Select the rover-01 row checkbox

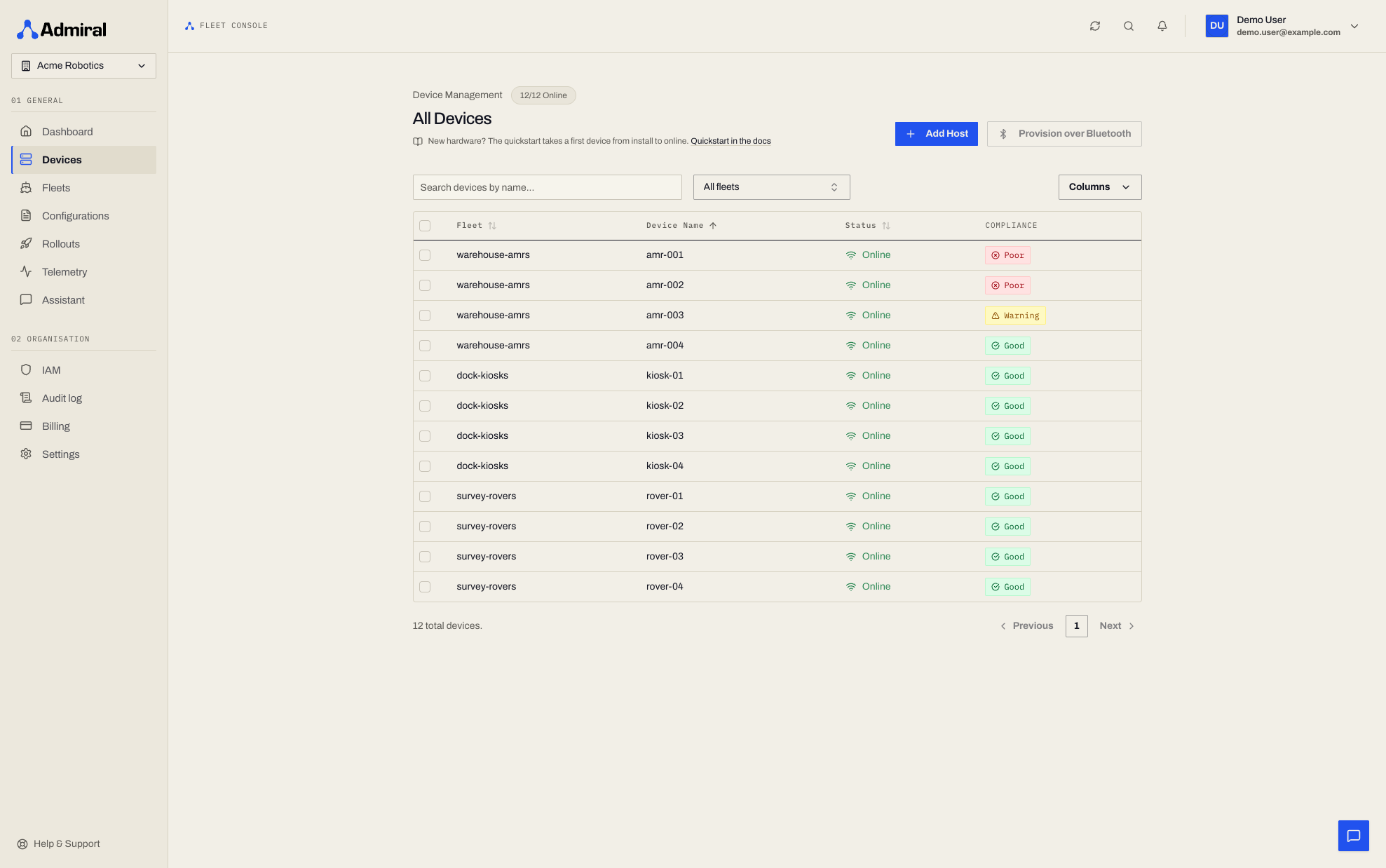pos(425,496)
